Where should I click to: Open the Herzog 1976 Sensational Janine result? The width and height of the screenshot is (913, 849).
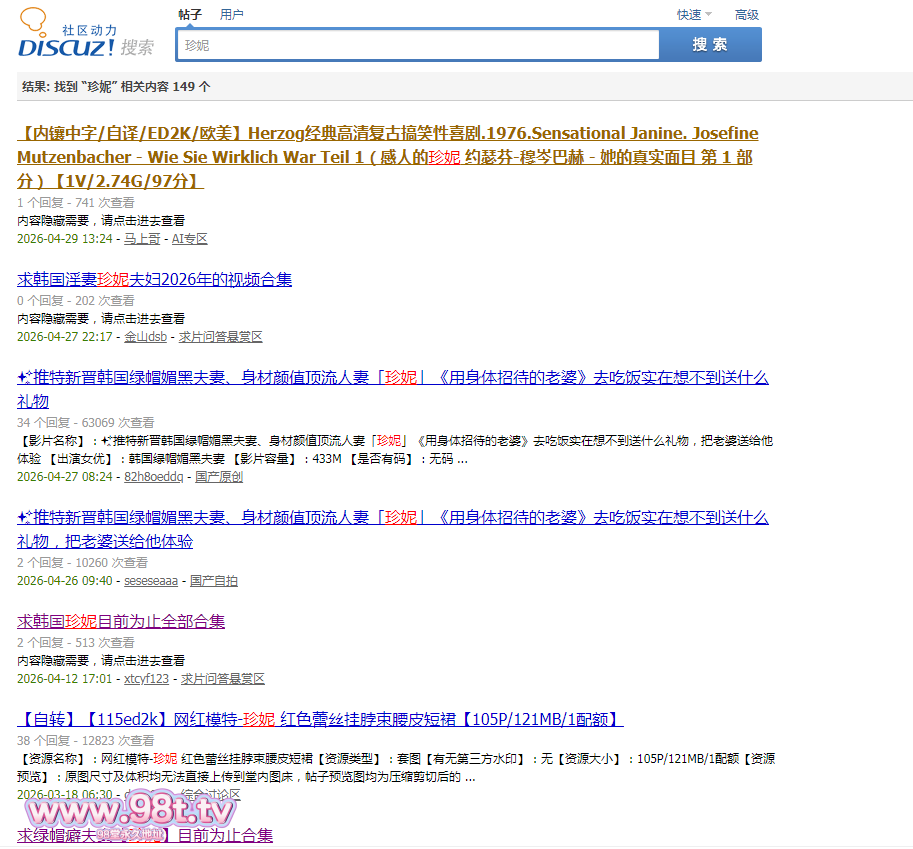coord(388,157)
